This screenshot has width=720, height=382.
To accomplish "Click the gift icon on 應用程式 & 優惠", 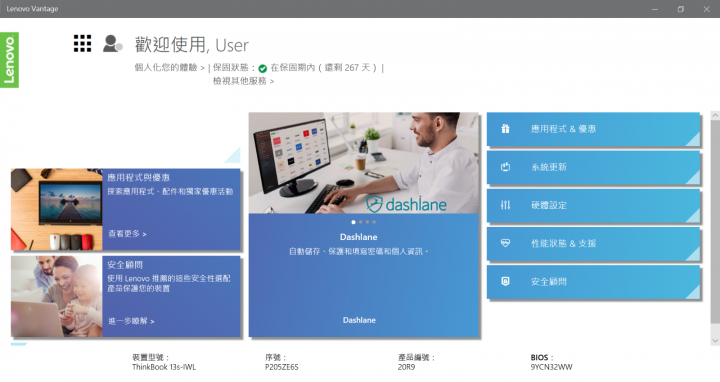I will [x=505, y=129].
